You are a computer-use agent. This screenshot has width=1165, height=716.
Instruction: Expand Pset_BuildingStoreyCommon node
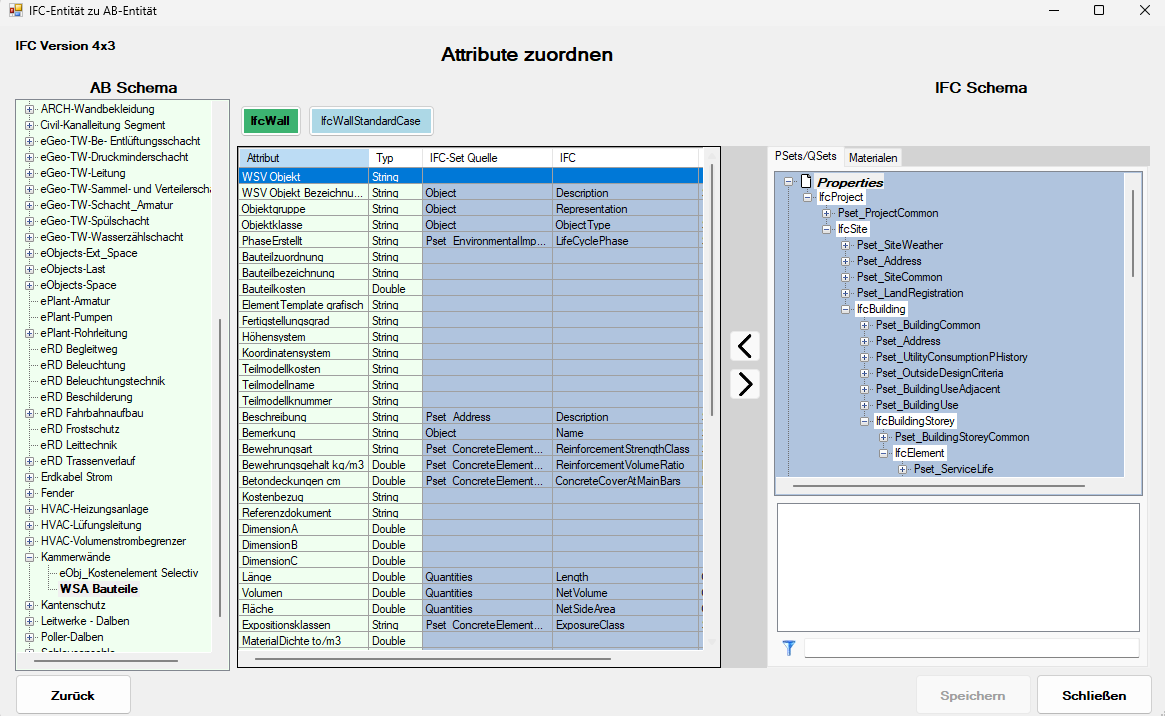(883, 437)
